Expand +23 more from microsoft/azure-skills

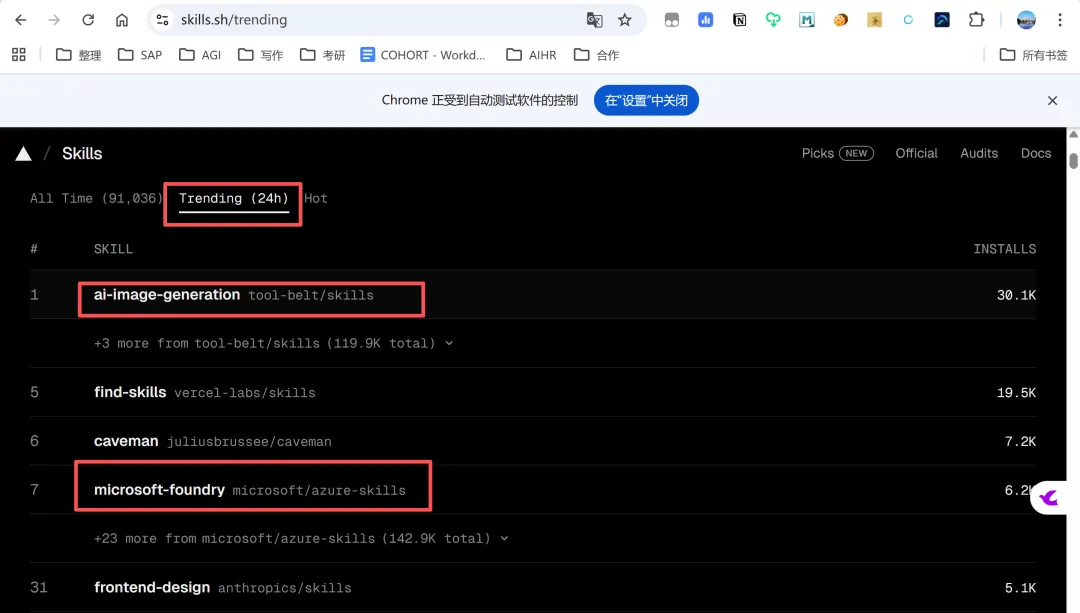pyautogui.click(x=301, y=538)
